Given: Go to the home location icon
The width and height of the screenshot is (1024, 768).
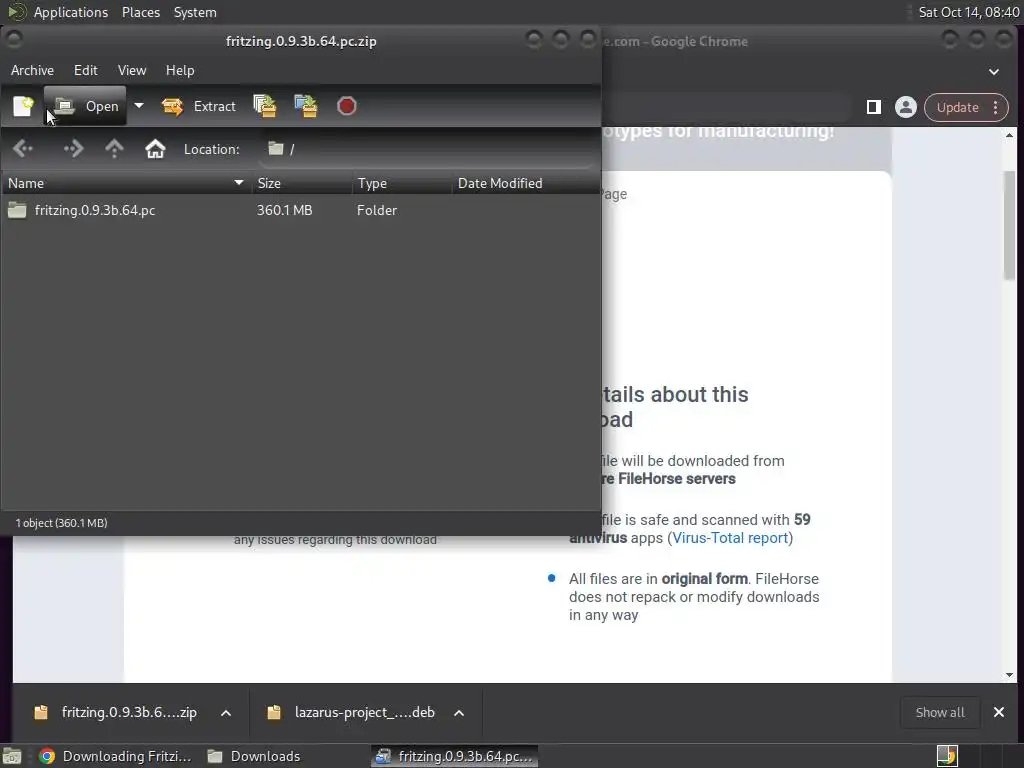Looking at the screenshot, I should [155, 149].
